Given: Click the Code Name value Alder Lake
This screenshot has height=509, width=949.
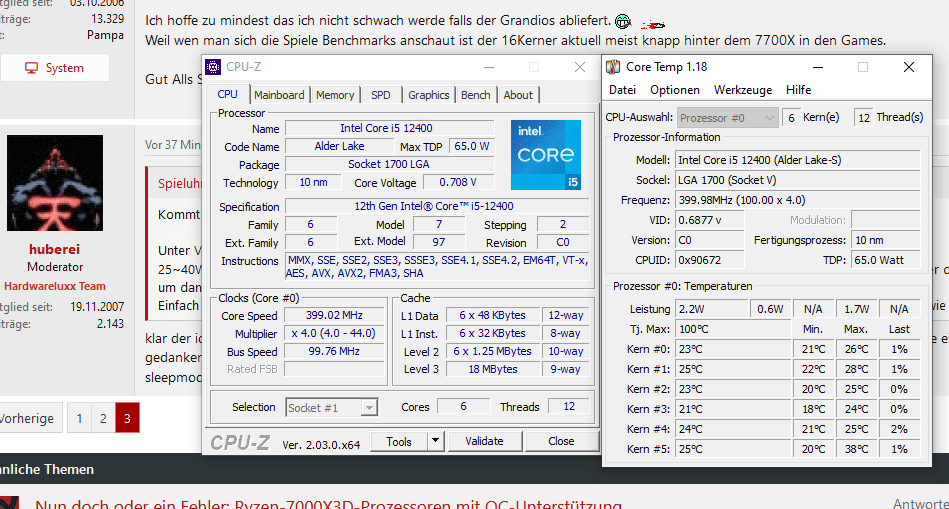Looking at the screenshot, I should pyautogui.click(x=339, y=146).
